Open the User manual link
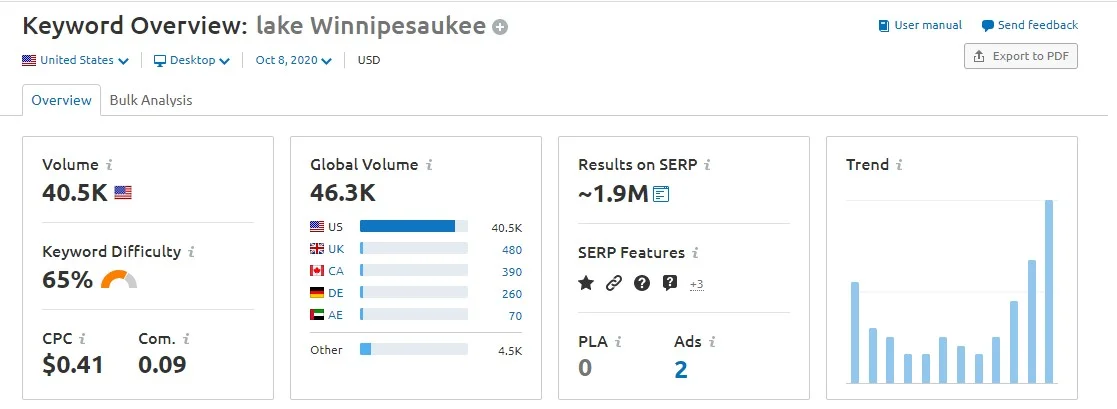Screen dimensions: 1117x409 click(920, 25)
